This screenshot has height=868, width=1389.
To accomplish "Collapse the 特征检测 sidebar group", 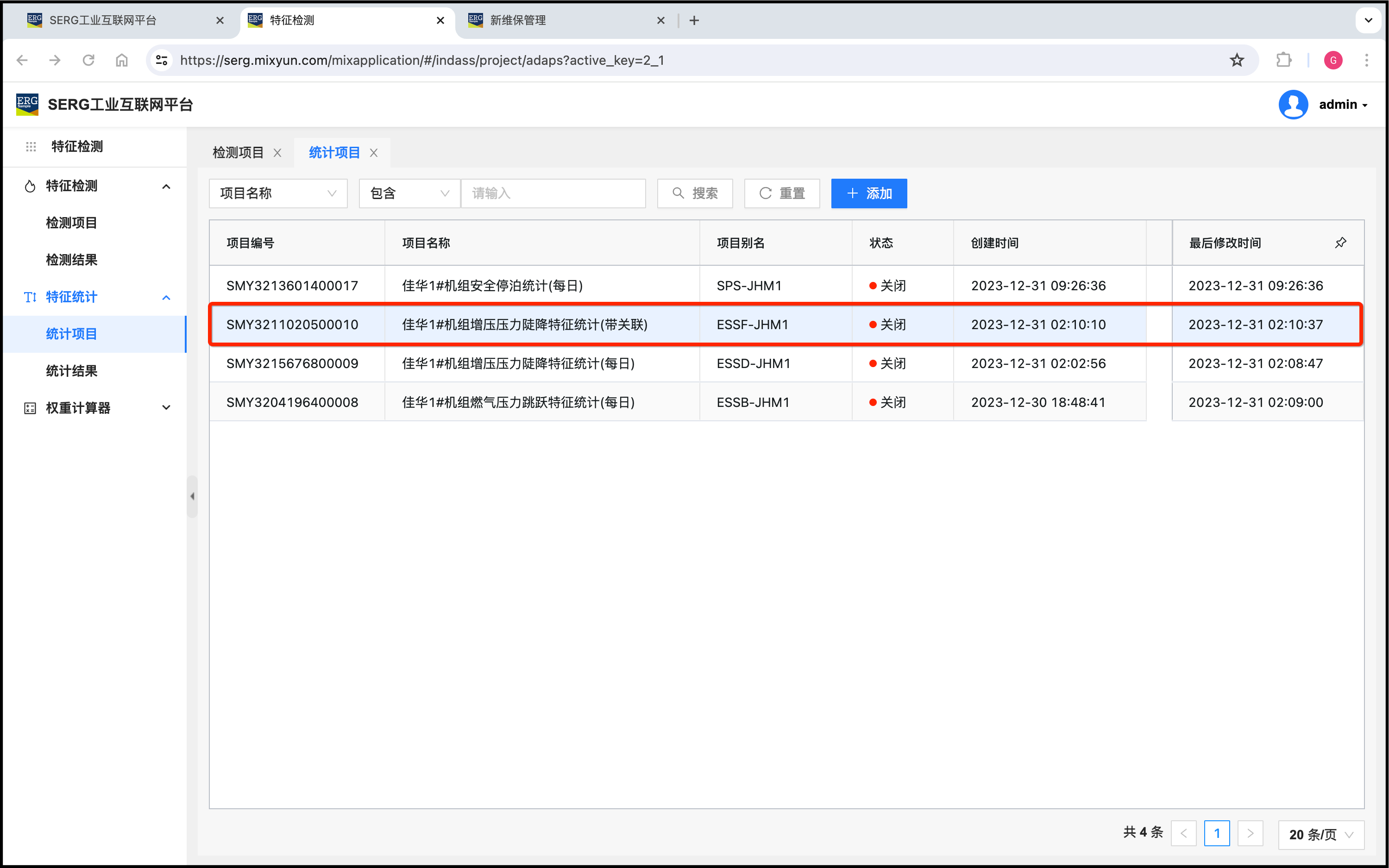I will coord(166,186).
